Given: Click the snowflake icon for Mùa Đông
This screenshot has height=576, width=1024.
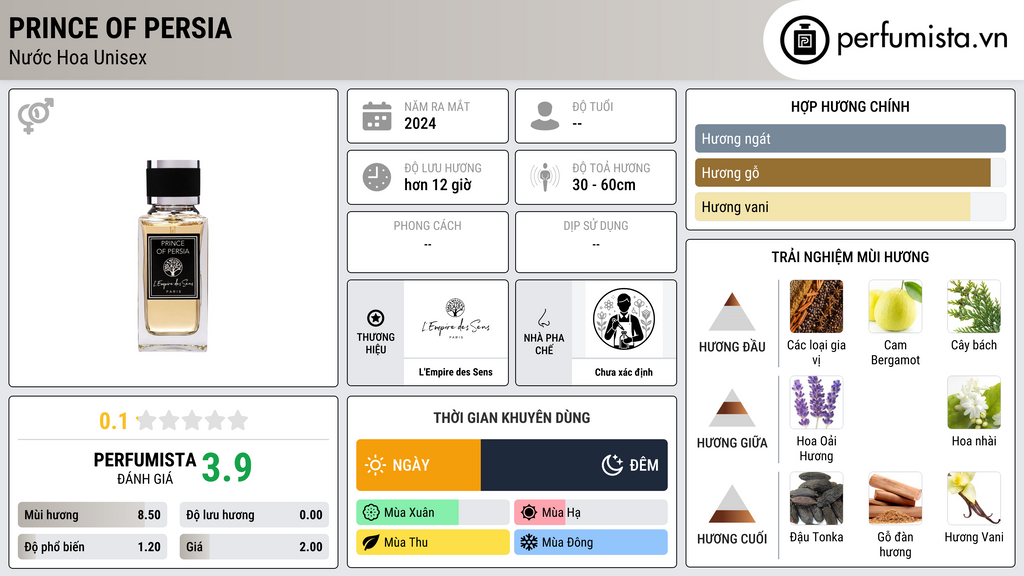Looking at the screenshot, I should tap(529, 542).
